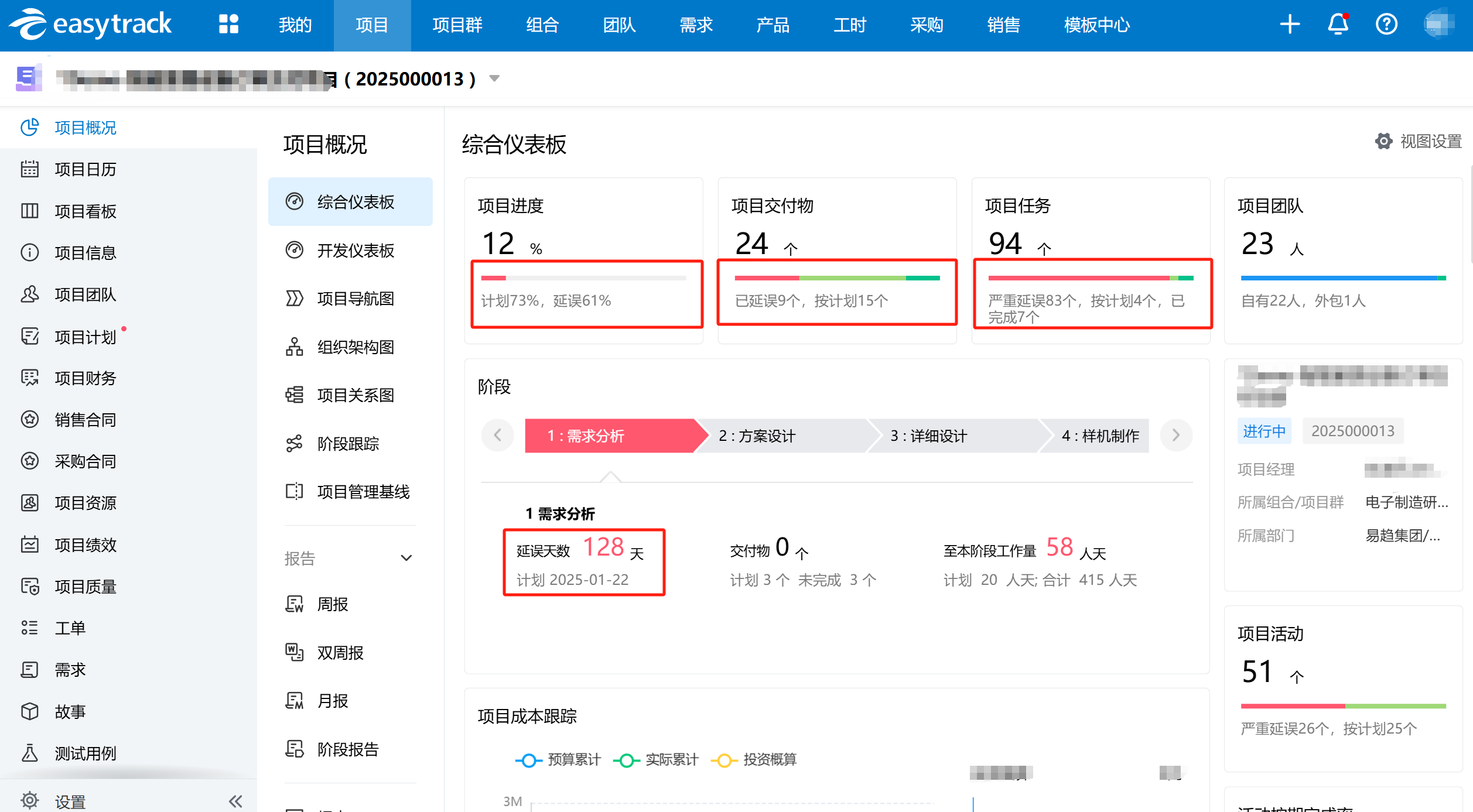Toggle 实际累计 legend in cost chart

[x=655, y=760]
